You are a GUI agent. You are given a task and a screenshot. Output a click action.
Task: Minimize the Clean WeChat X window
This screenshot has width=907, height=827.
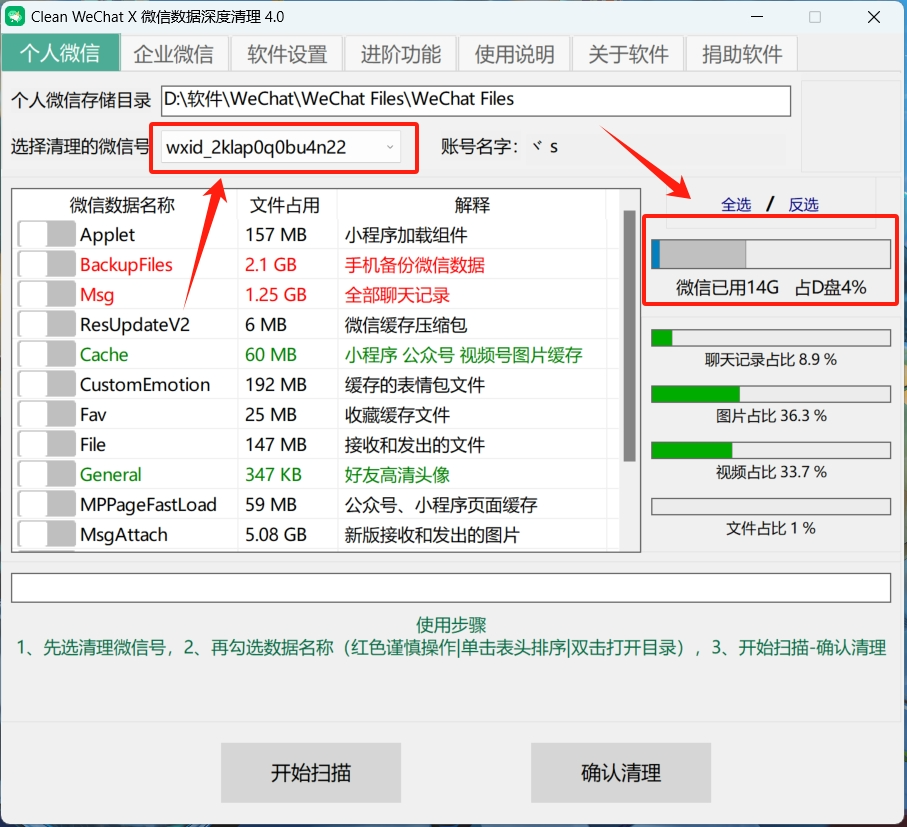(x=757, y=17)
